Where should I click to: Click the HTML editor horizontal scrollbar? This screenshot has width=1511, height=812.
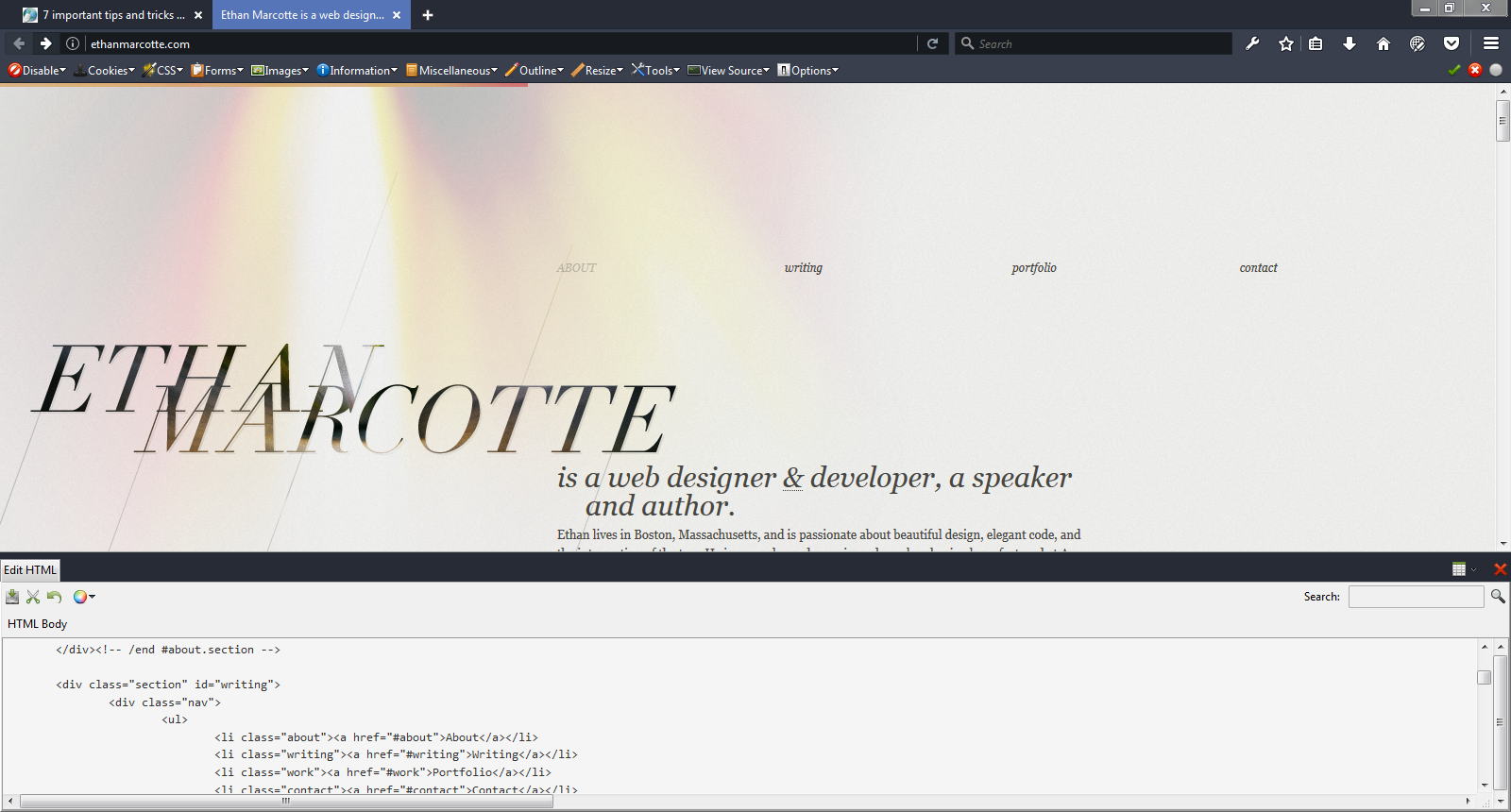click(x=286, y=802)
